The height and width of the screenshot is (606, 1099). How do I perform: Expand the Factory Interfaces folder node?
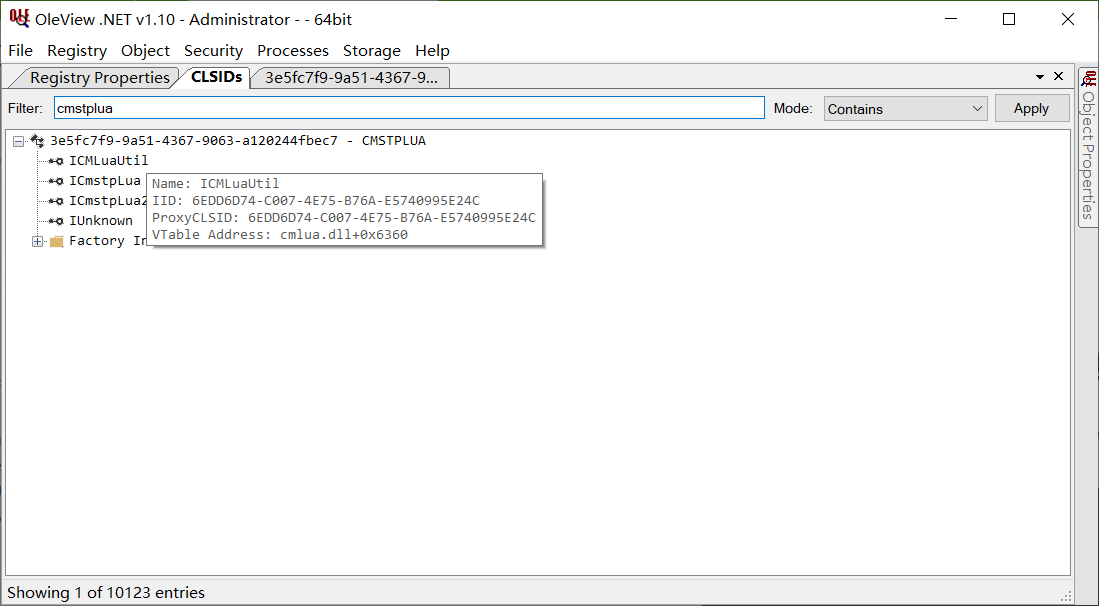[37, 242]
